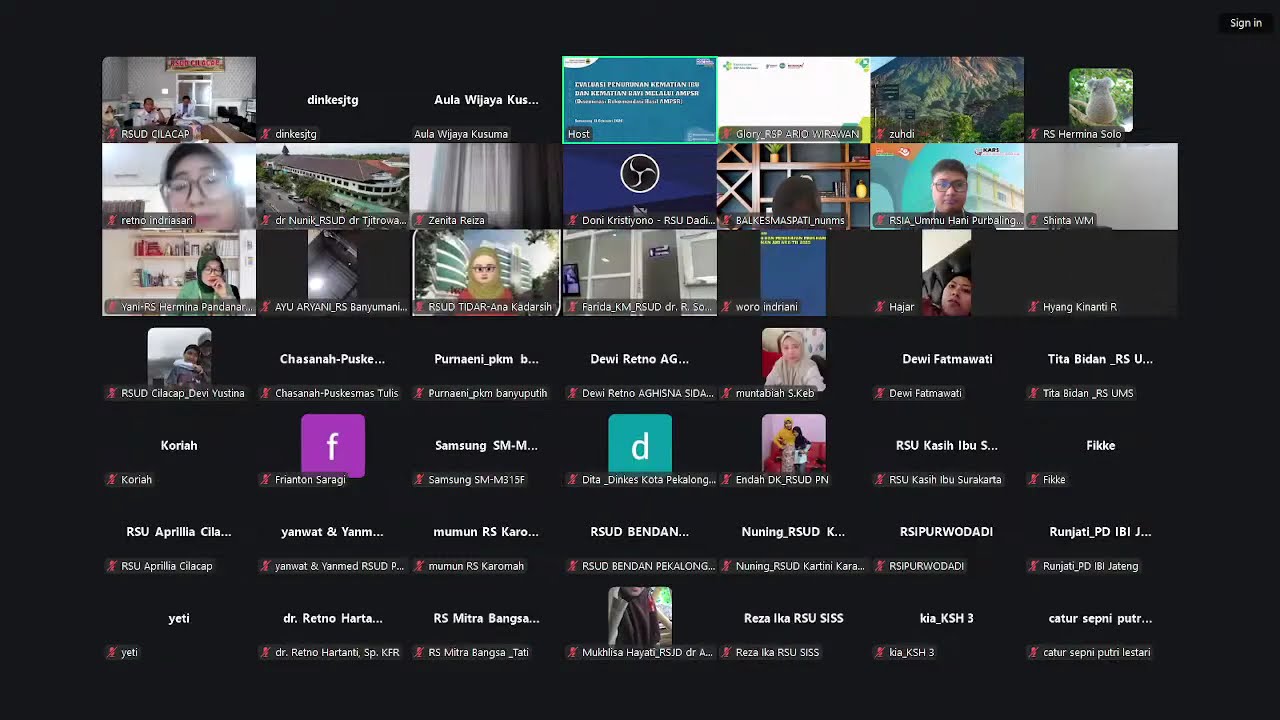The image size is (1280, 720).
Task: Select Yani-RS Hermina Pandanaran video tile
Action: click(x=179, y=272)
